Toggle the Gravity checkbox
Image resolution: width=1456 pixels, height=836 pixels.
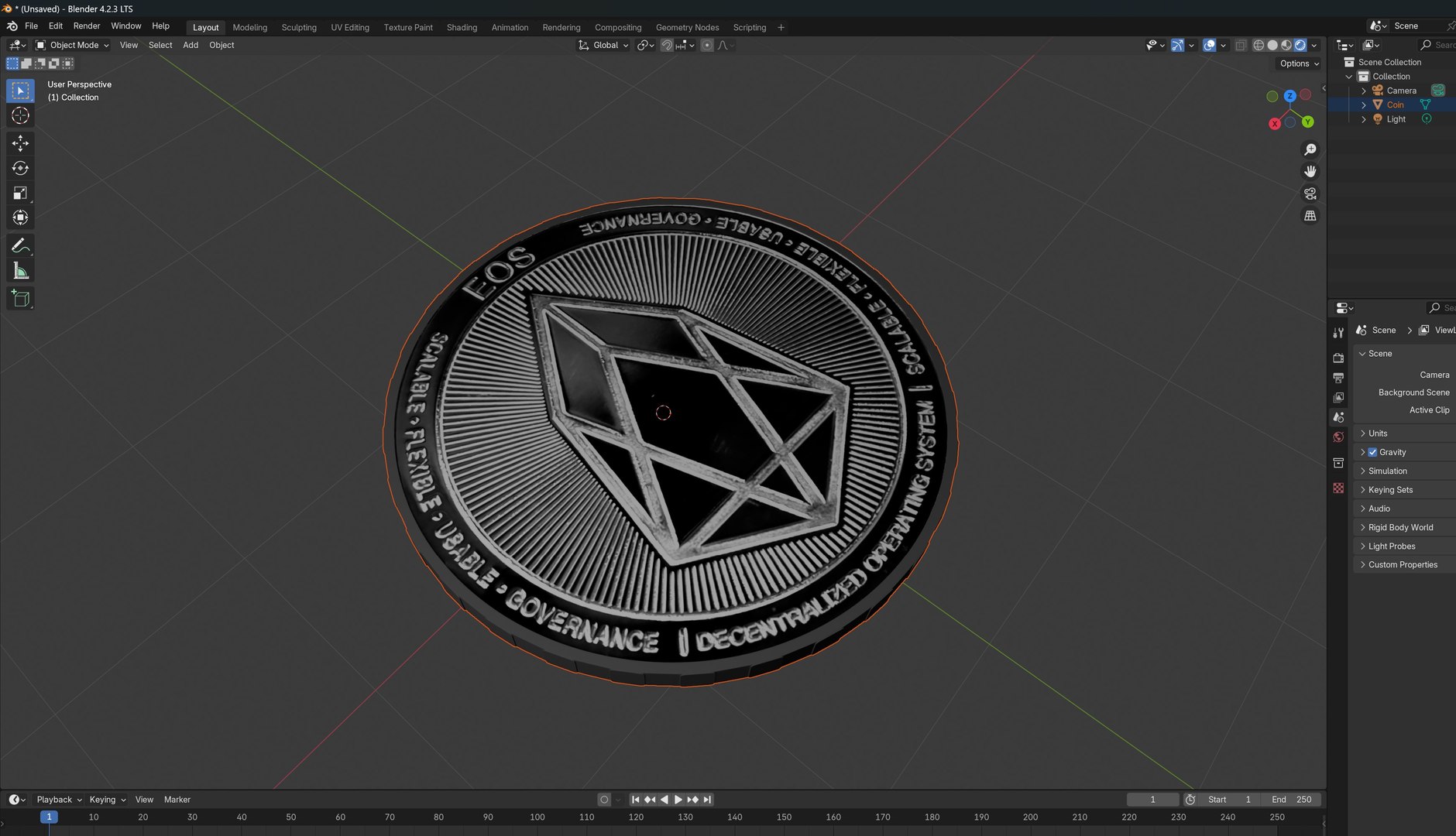[x=1372, y=452]
